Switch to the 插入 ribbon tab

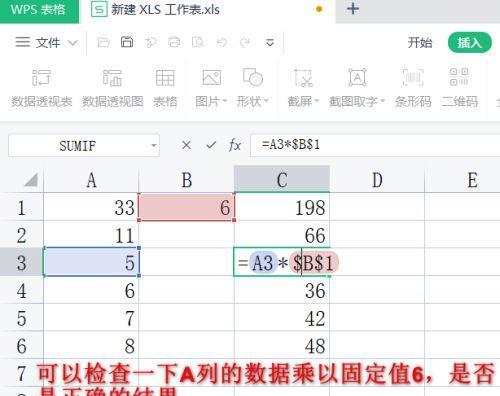(470, 43)
